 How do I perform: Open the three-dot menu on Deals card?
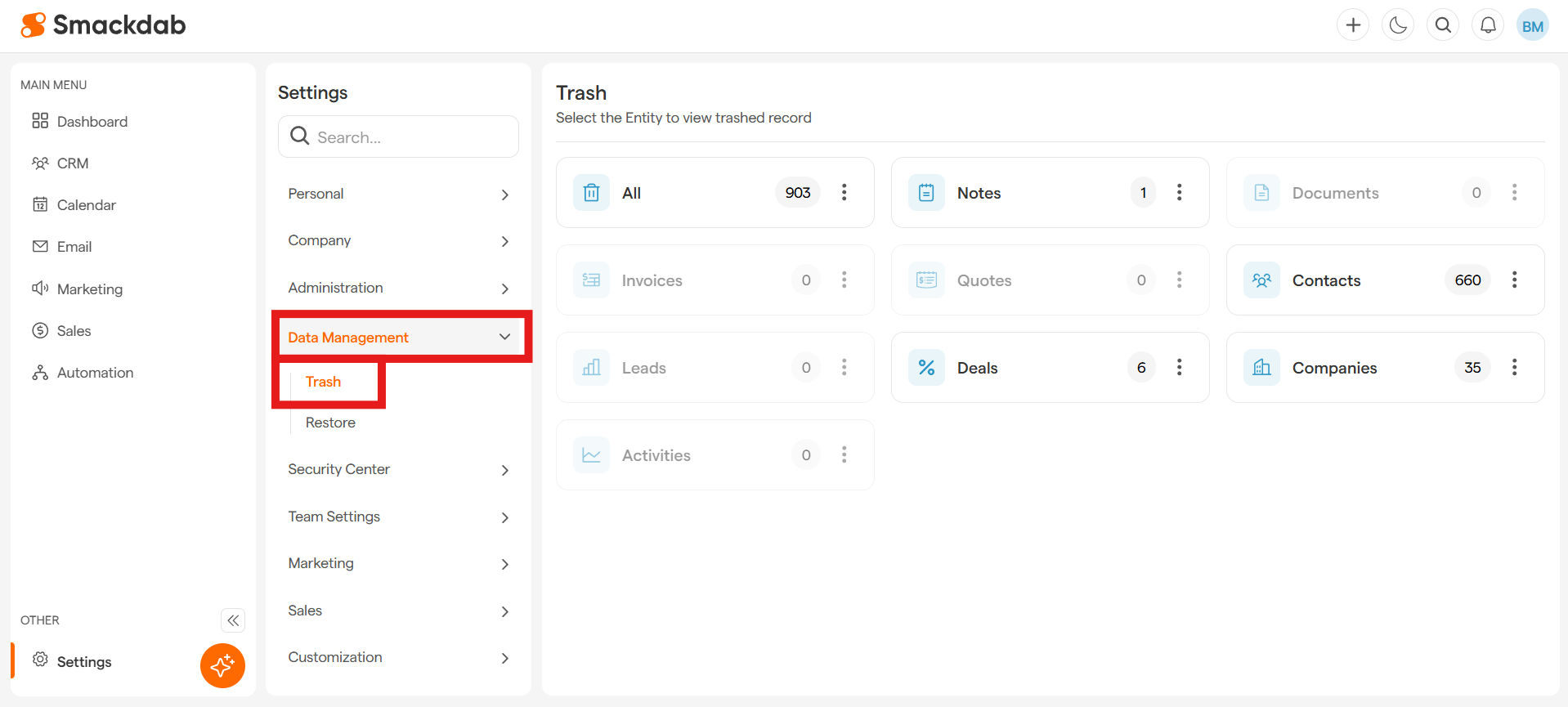click(x=1179, y=368)
